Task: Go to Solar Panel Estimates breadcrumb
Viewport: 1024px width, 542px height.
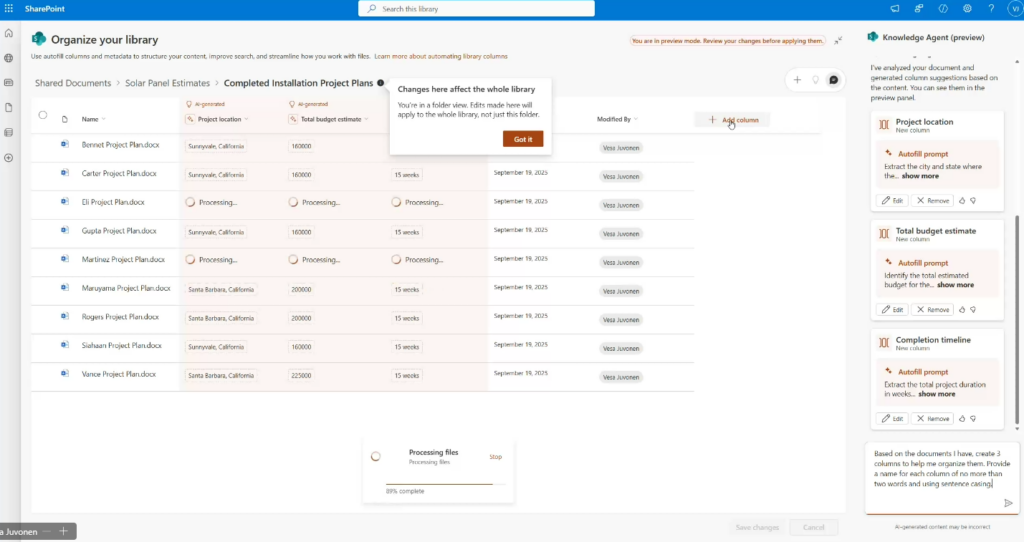Action: tap(167, 83)
